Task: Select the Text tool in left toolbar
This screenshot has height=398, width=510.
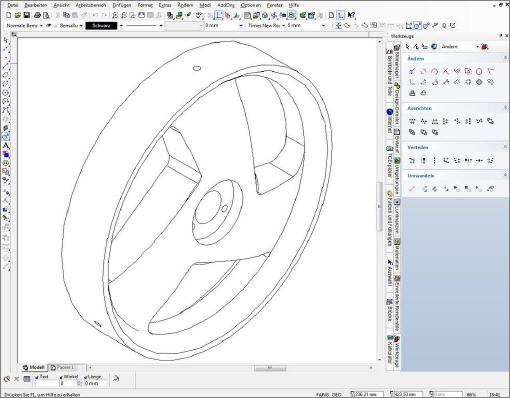Action: coord(6,146)
